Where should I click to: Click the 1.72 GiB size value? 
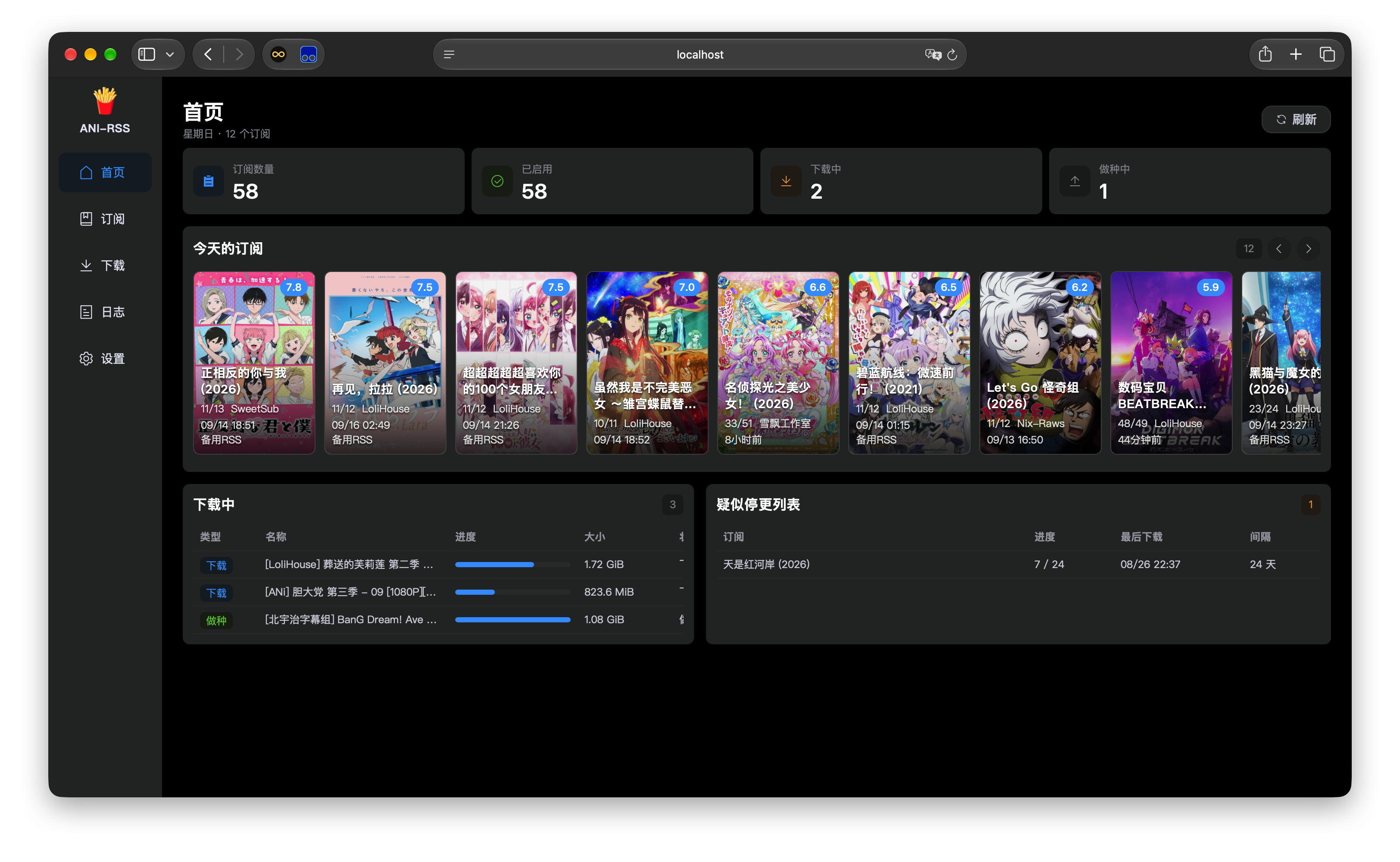(604, 565)
